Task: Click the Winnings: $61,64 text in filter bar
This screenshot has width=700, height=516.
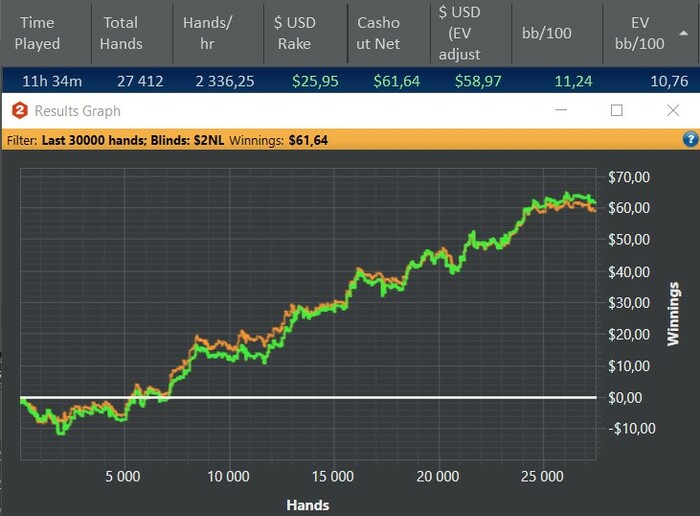Action: click(x=279, y=140)
